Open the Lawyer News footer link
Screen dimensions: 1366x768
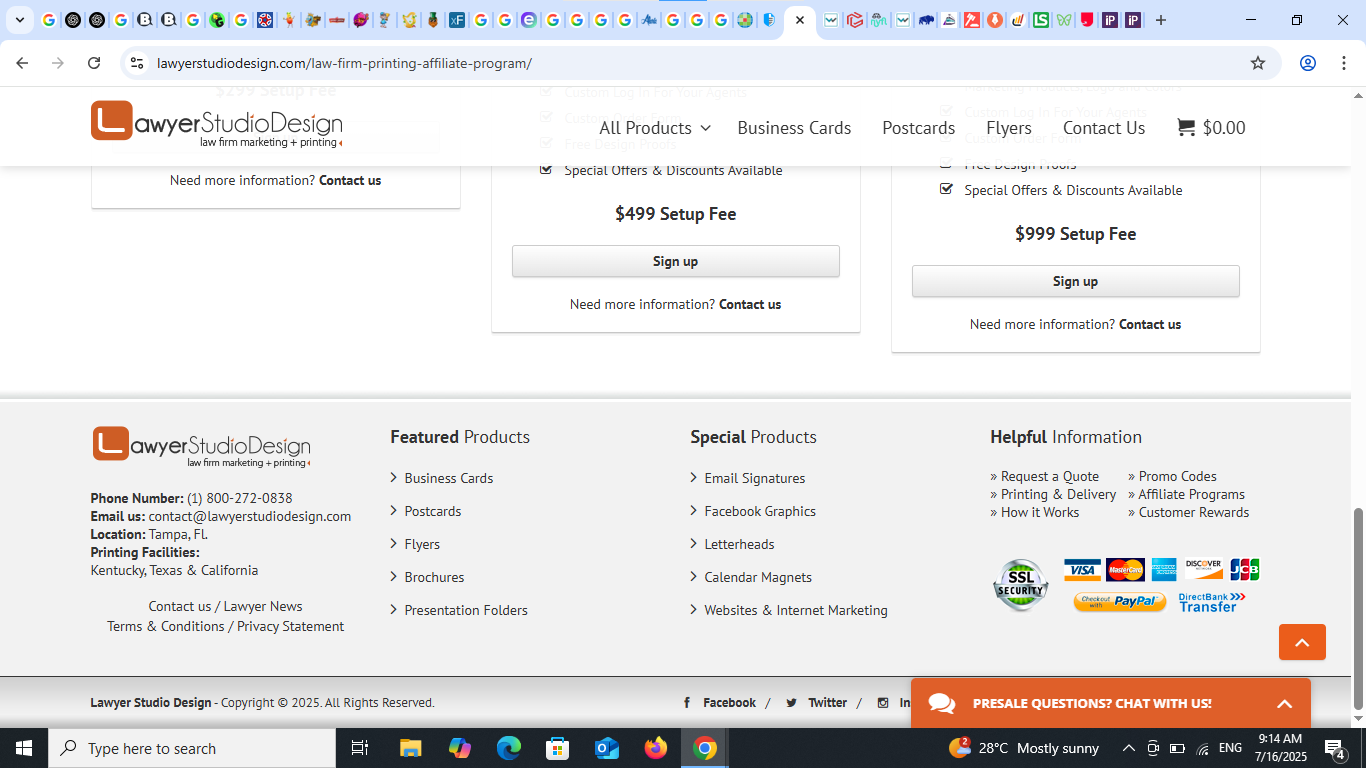click(263, 606)
